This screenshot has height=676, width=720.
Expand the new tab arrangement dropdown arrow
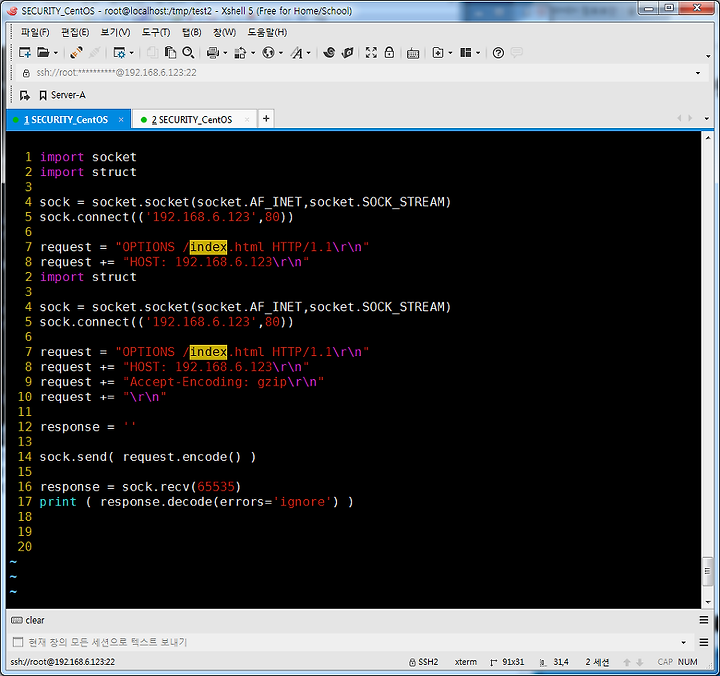click(x=450, y=53)
